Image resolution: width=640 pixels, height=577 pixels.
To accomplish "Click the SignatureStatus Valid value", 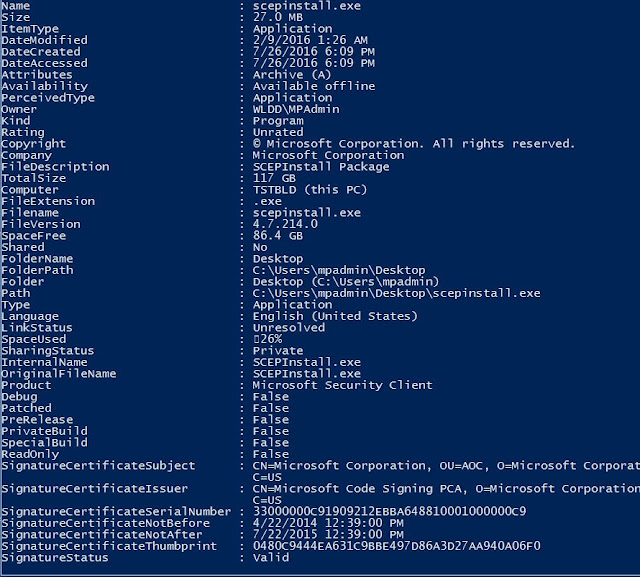I will [271, 557].
